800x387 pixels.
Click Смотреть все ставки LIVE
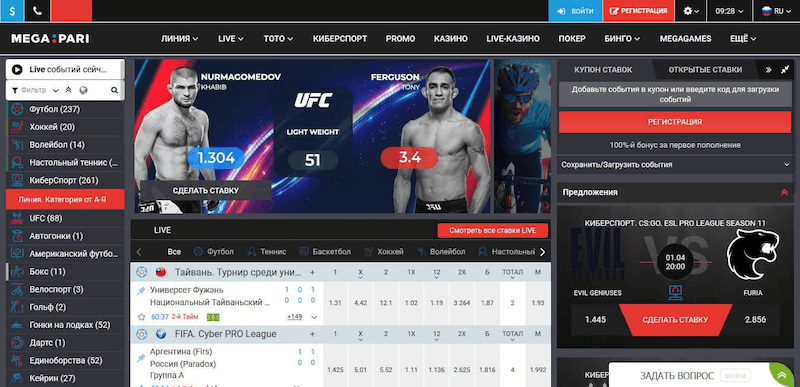coord(492,230)
